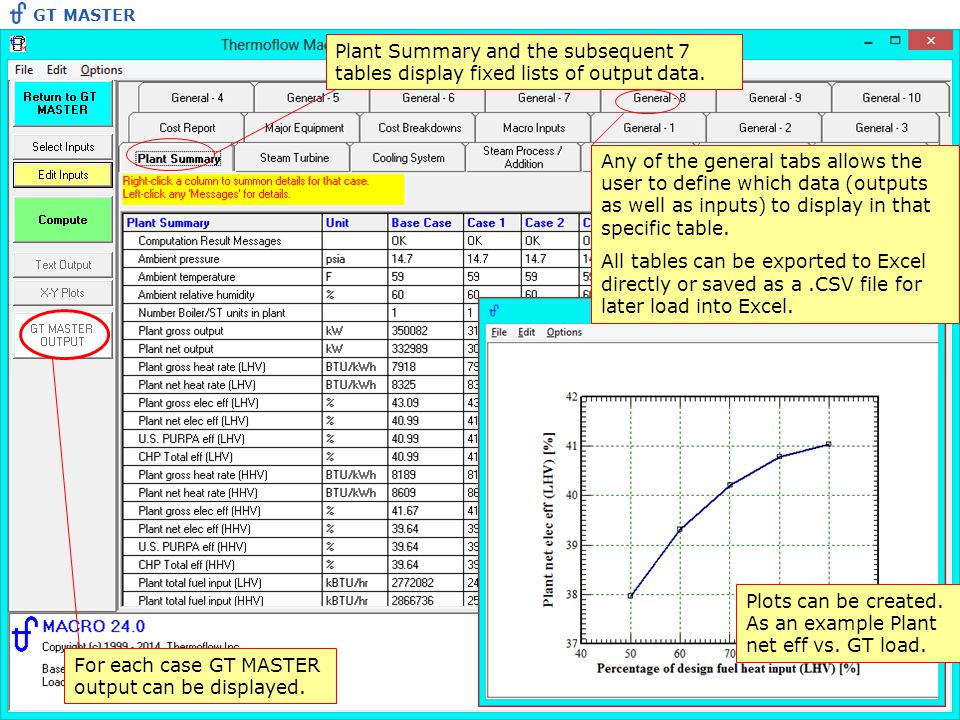Switch to the General - 10 tab
Screen dimensions: 960x720
coord(891,98)
